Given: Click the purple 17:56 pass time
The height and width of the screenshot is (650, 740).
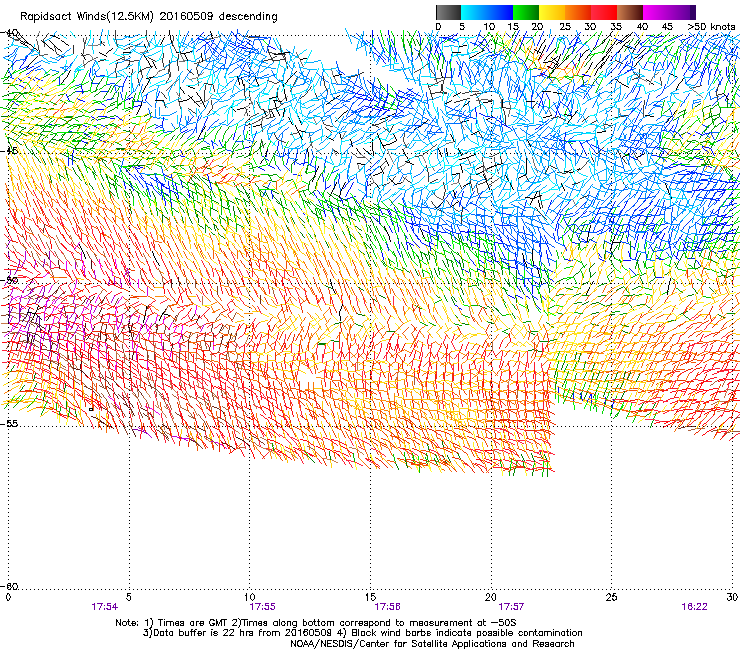Looking at the screenshot, I should tap(387, 607).
